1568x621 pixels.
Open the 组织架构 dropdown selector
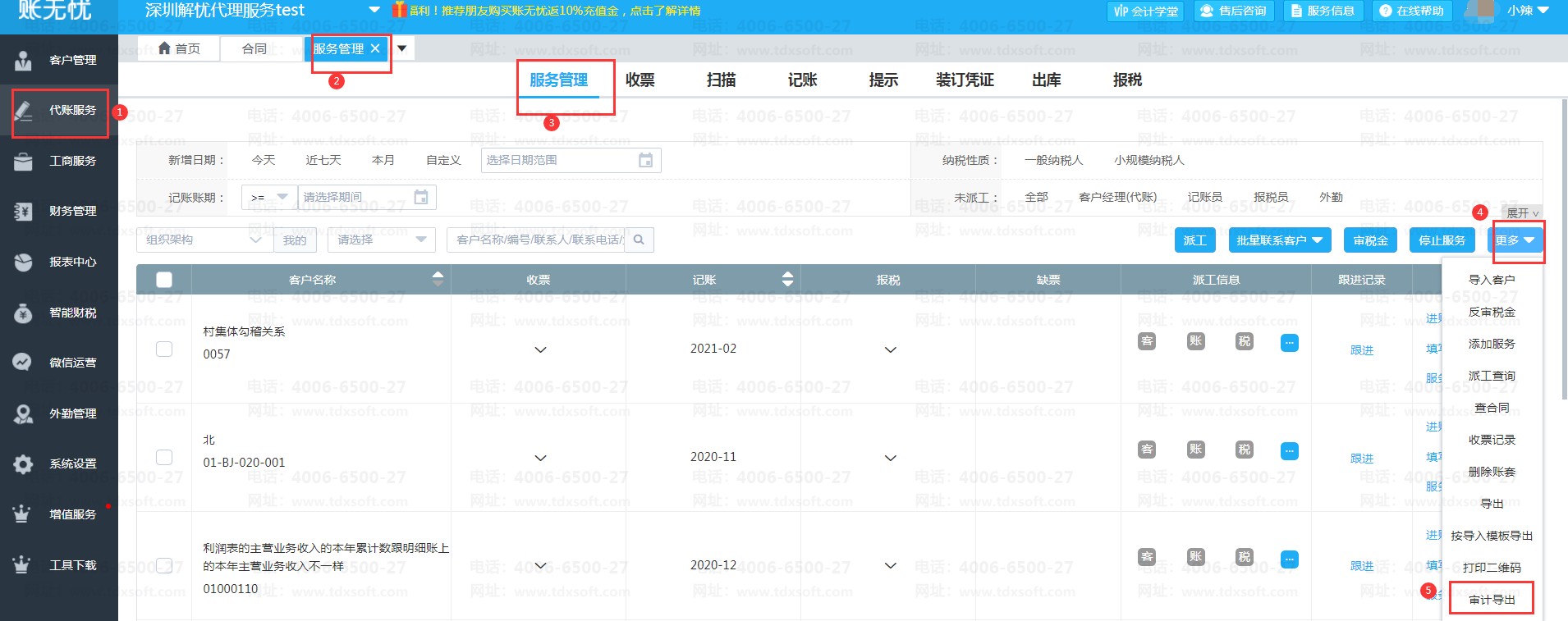coord(204,240)
